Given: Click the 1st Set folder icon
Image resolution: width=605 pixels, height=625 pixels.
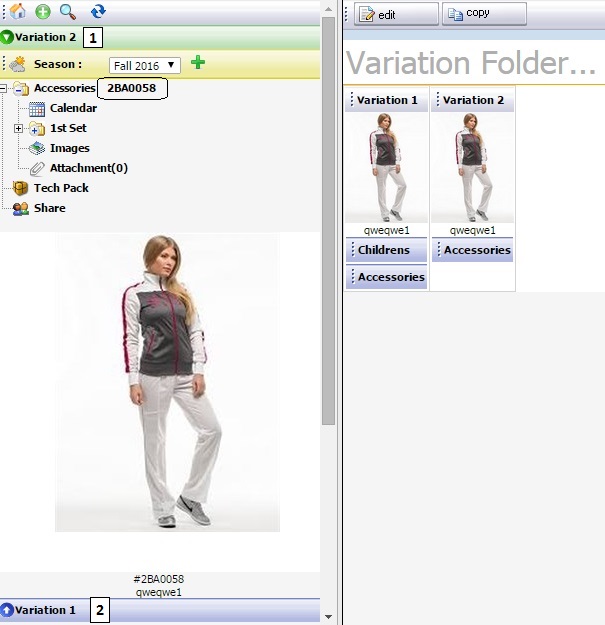Looking at the screenshot, I should [37, 129].
